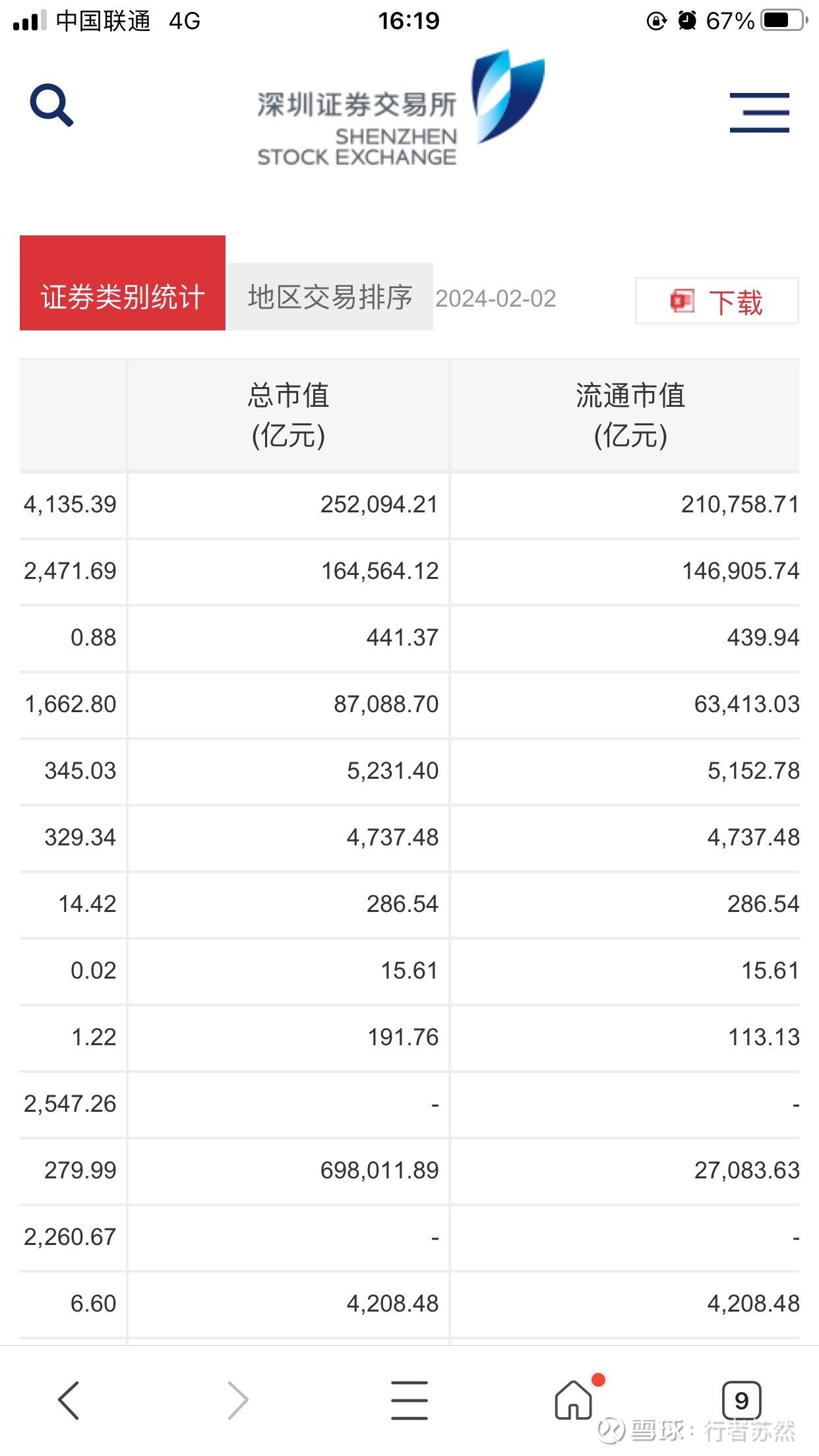Screen dimensions: 819x1456
Task: Tap the search magnifier icon
Action: [x=51, y=104]
